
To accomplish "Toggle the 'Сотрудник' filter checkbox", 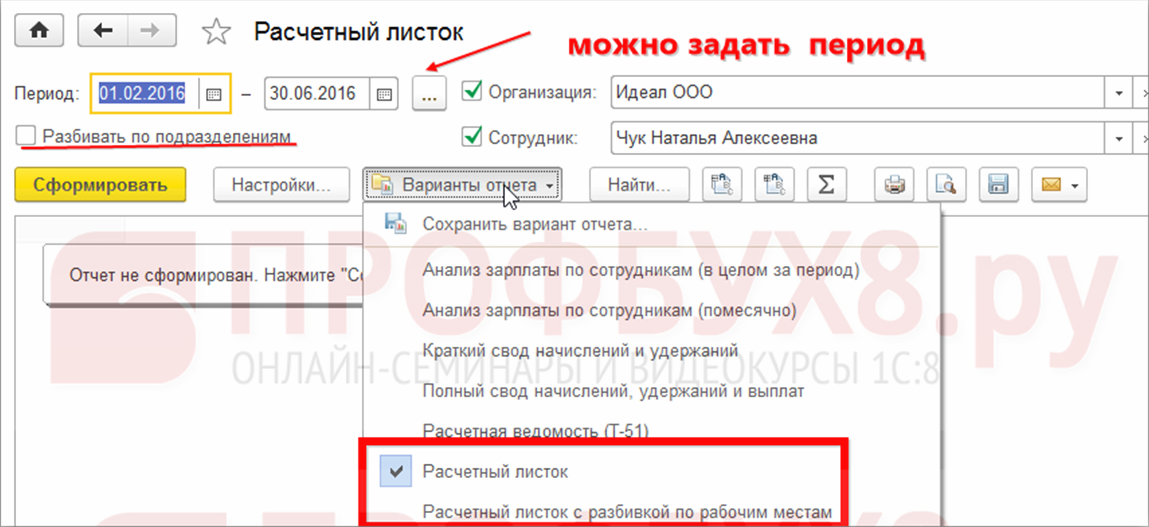I will pyautogui.click(x=473, y=138).
